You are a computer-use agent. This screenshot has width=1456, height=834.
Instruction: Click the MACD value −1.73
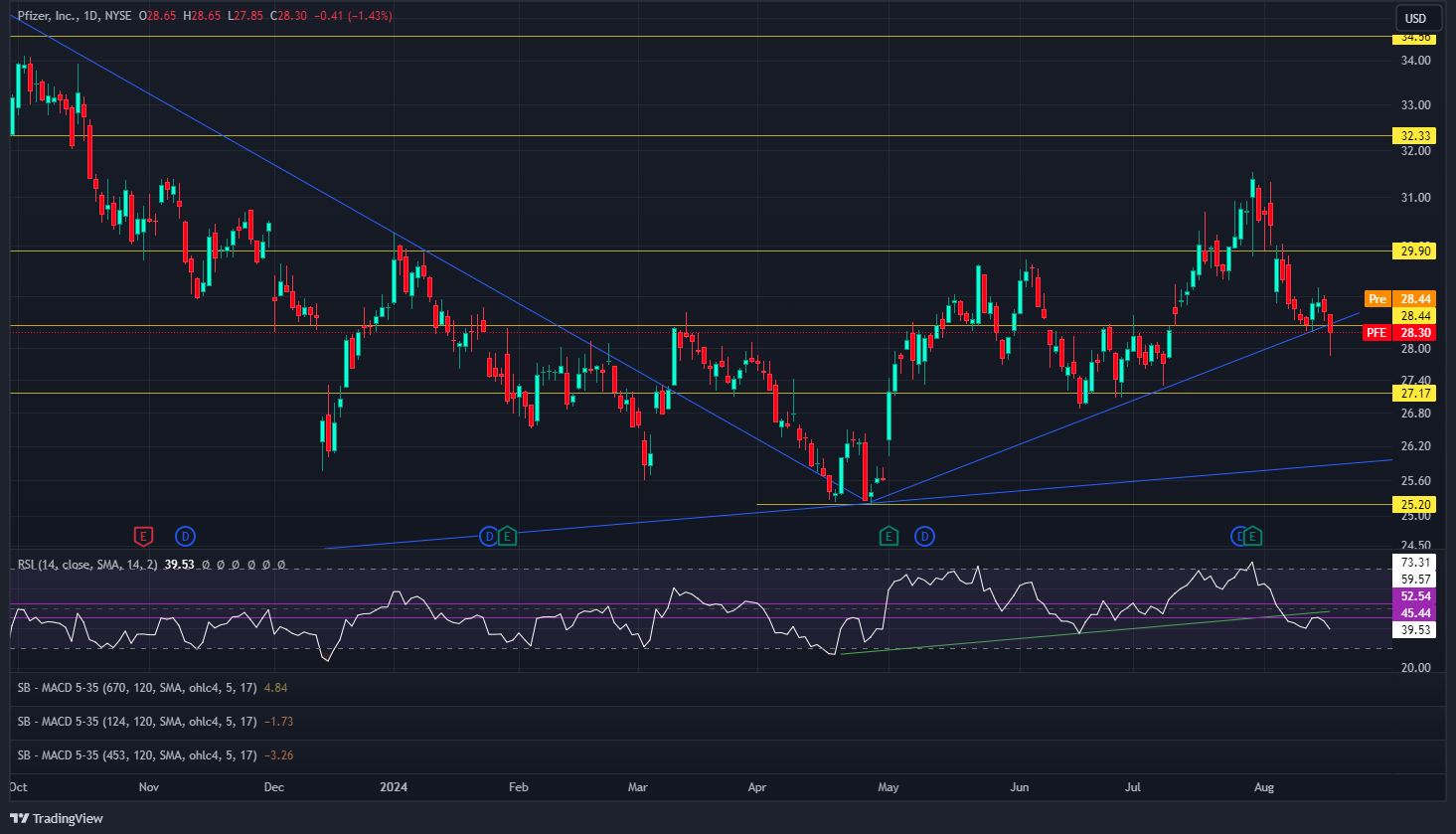point(279,722)
